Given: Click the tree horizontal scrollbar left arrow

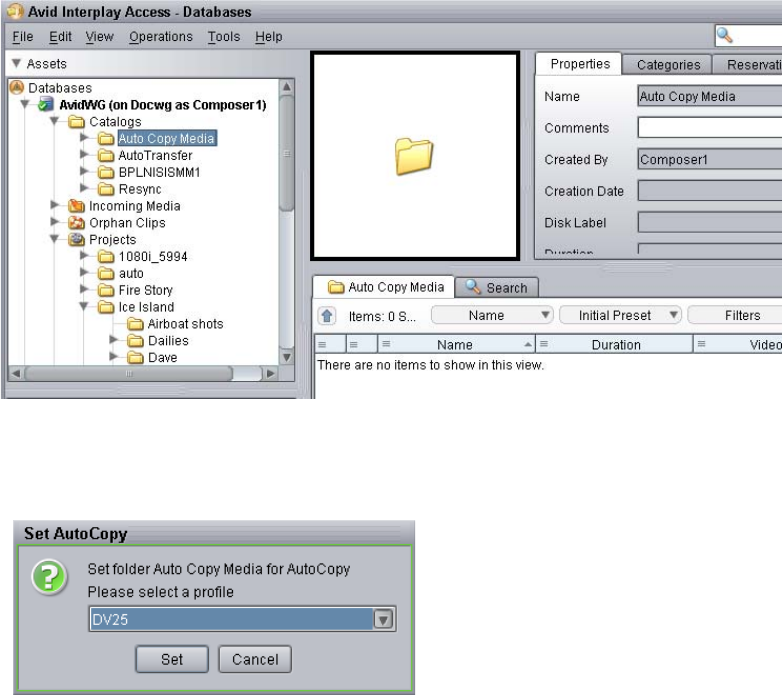Looking at the screenshot, I should click(x=16, y=373).
